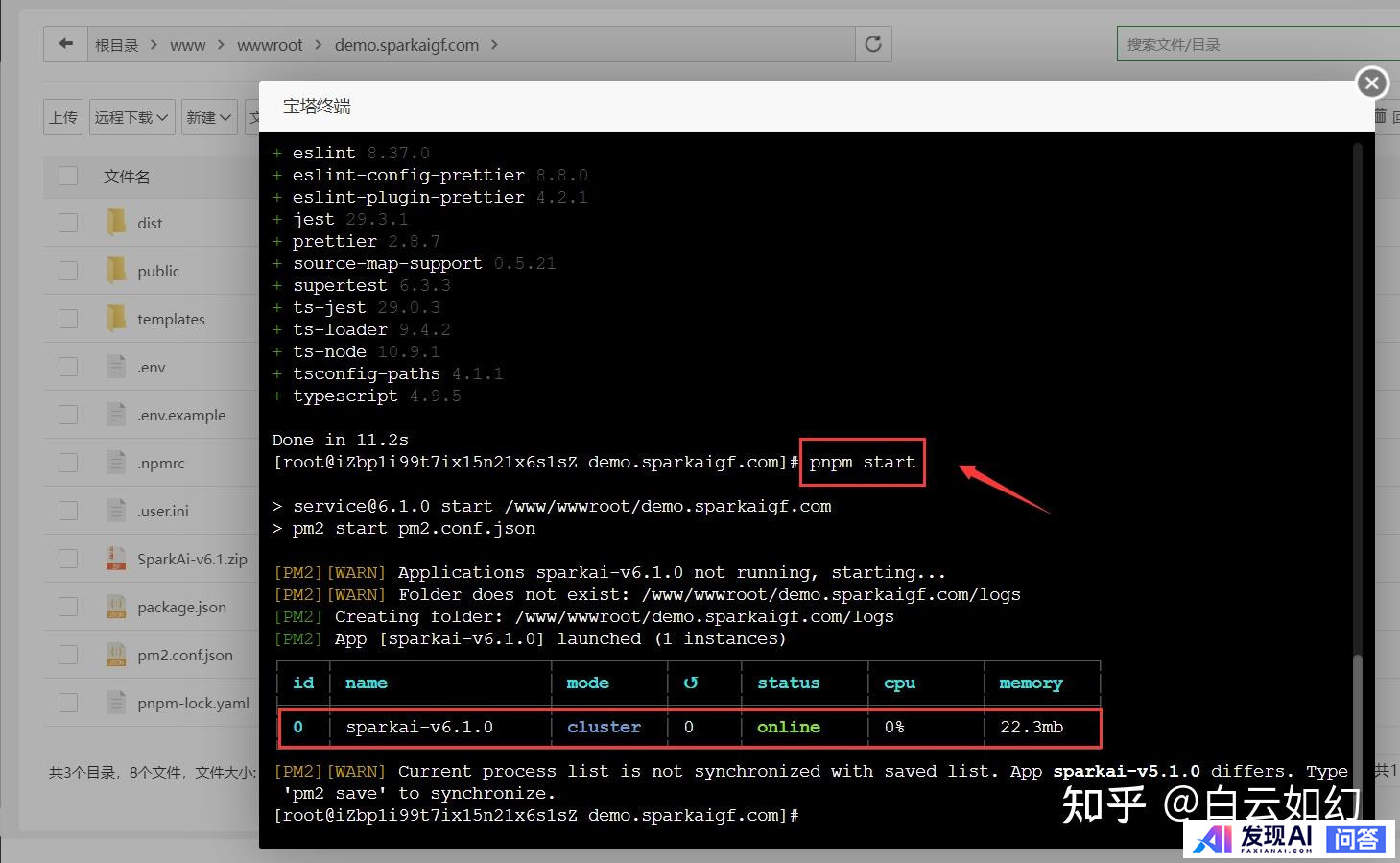Click the public folder icon
The image size is (1400, 863).
tap(116, 271)
